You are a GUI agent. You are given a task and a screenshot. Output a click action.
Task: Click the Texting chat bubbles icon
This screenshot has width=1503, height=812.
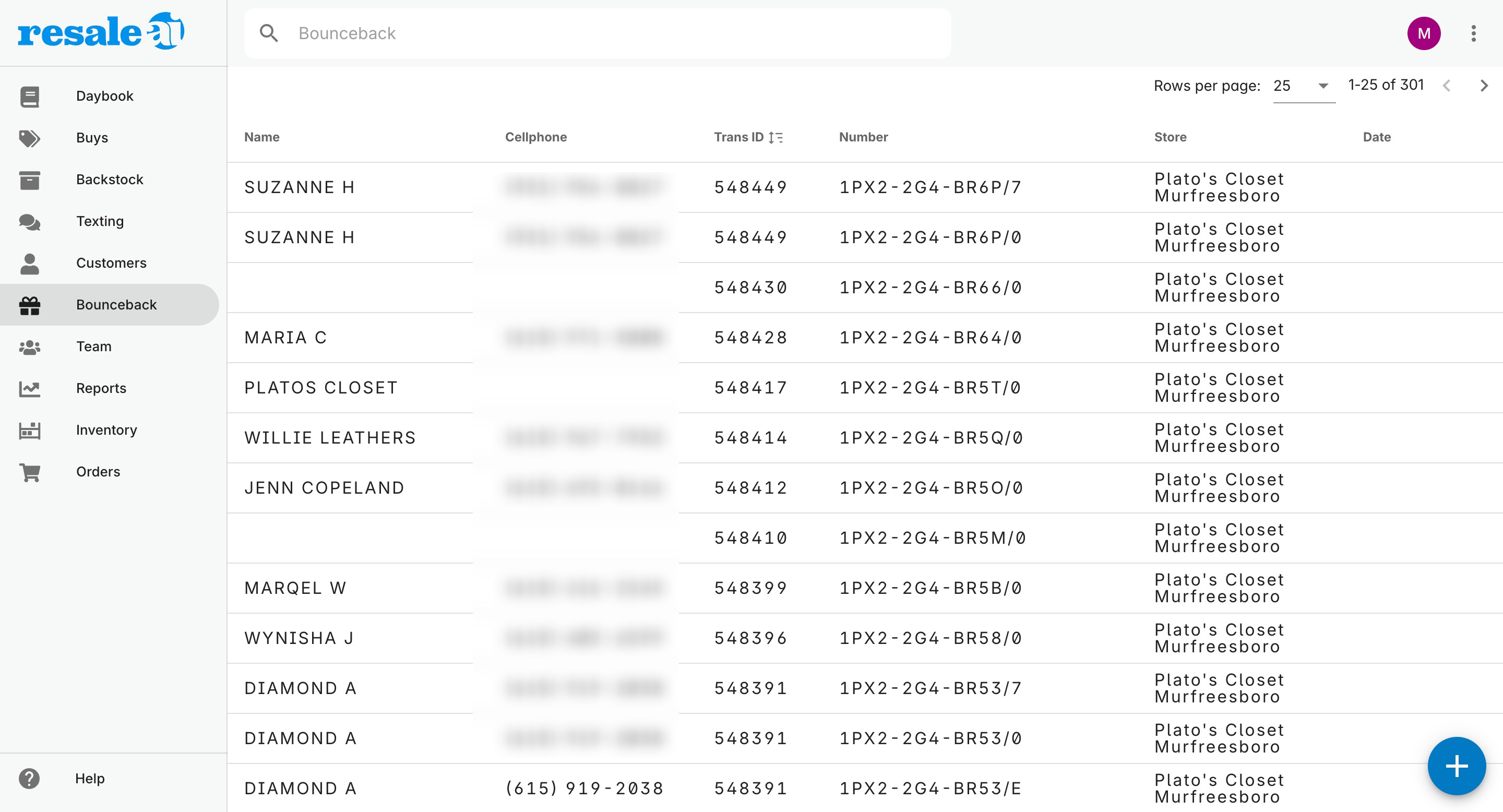tap(29, 222)
